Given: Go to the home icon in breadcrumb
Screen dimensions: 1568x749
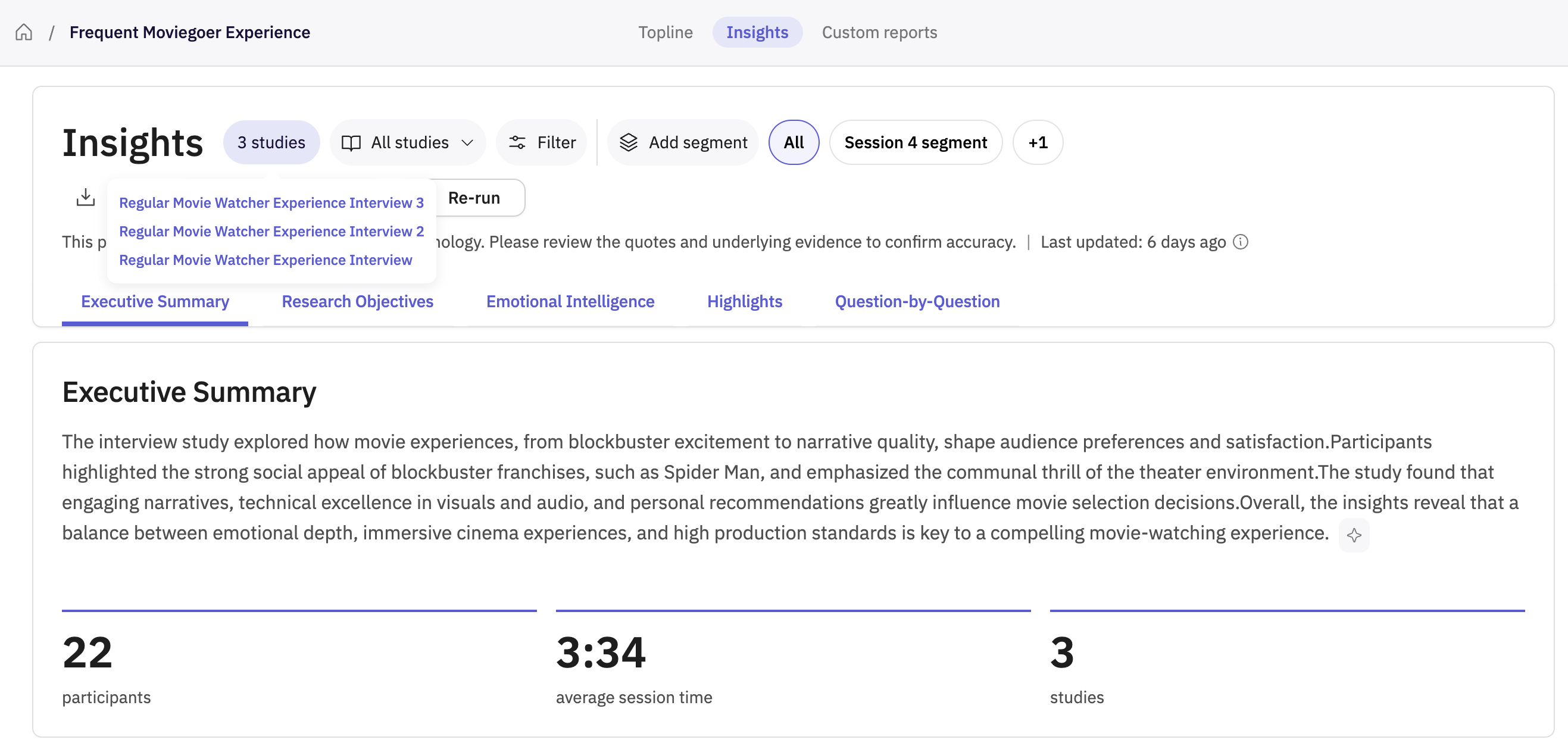Looking at the screenshot, I should [x=24, y=32].
